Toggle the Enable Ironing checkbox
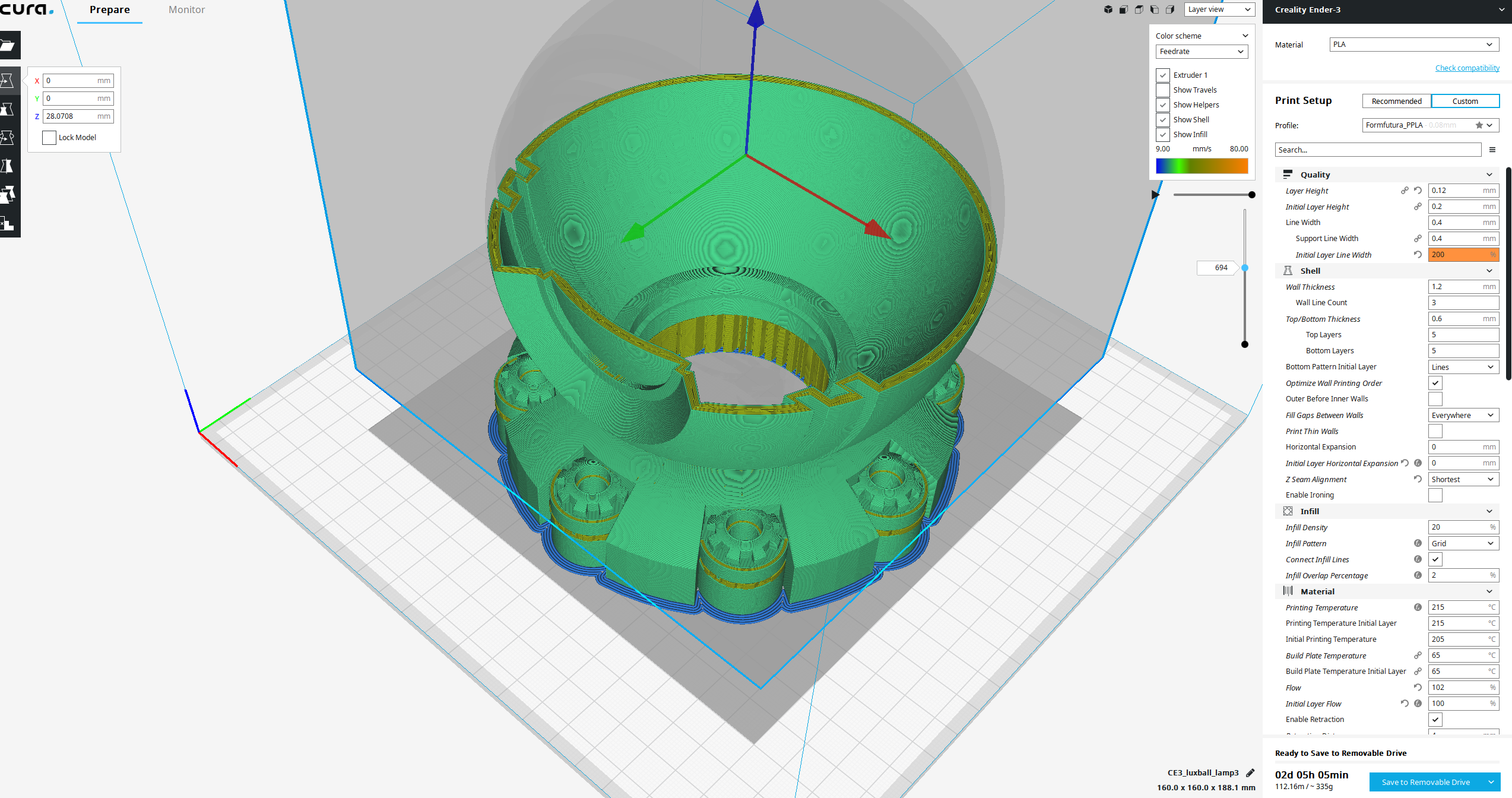The image size is (1512, 798). [1435, 495]
